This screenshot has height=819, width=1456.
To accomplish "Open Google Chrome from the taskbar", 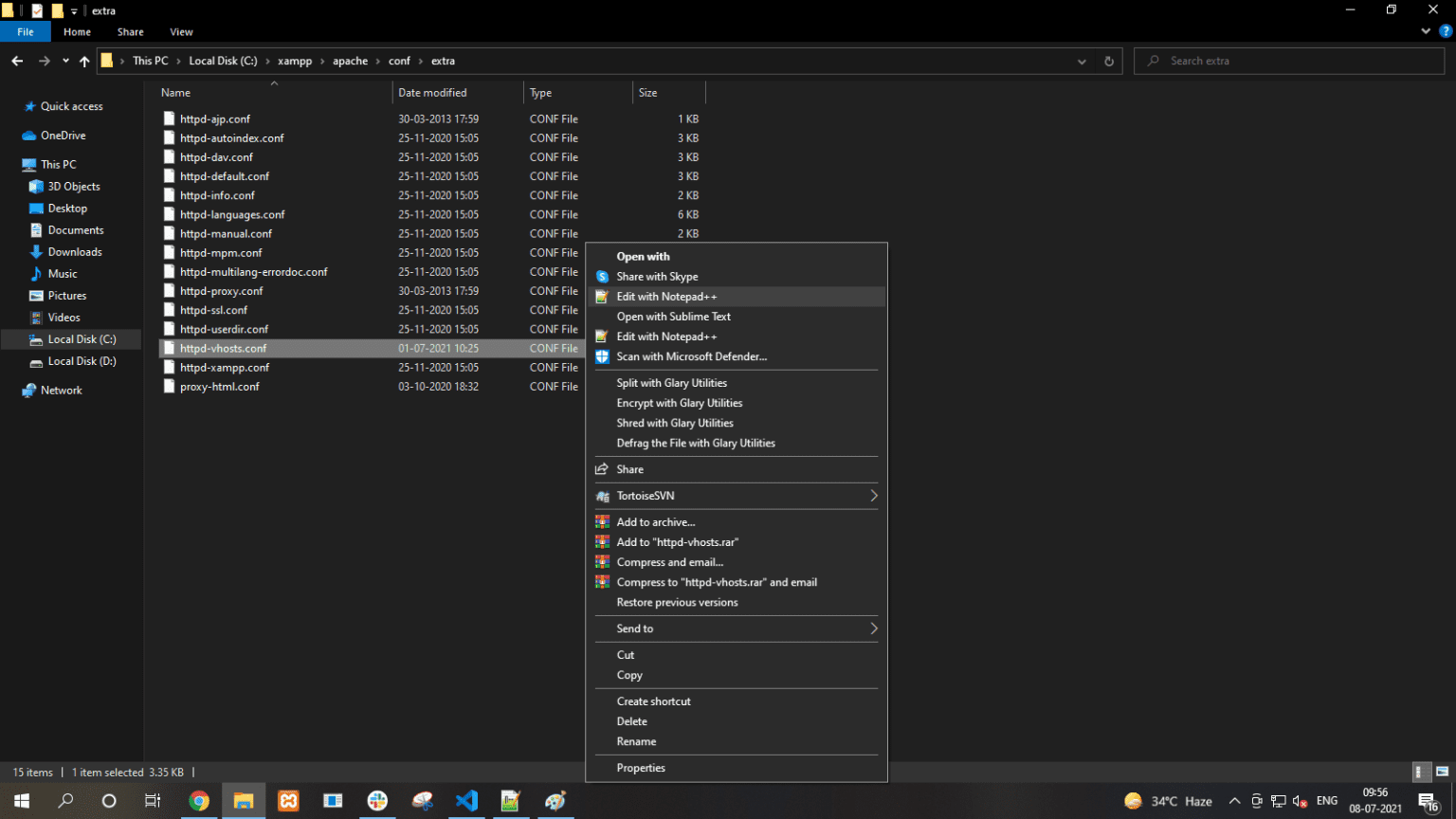I will click(199, 801).
